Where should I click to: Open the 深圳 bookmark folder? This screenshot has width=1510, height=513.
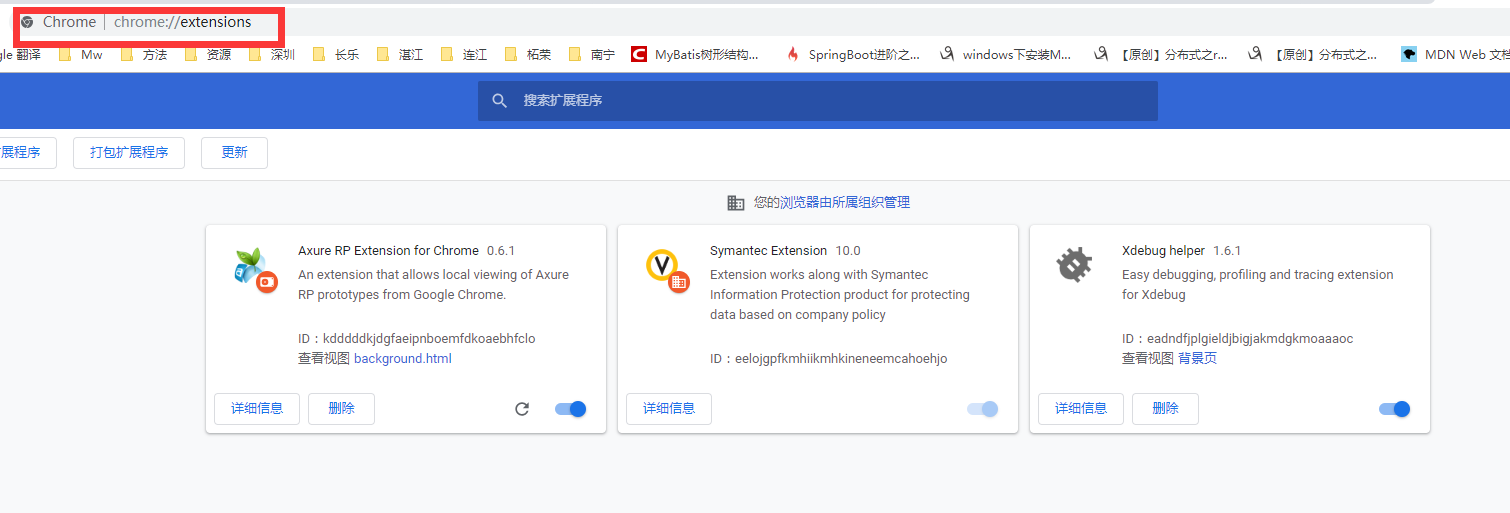[272, 54]
